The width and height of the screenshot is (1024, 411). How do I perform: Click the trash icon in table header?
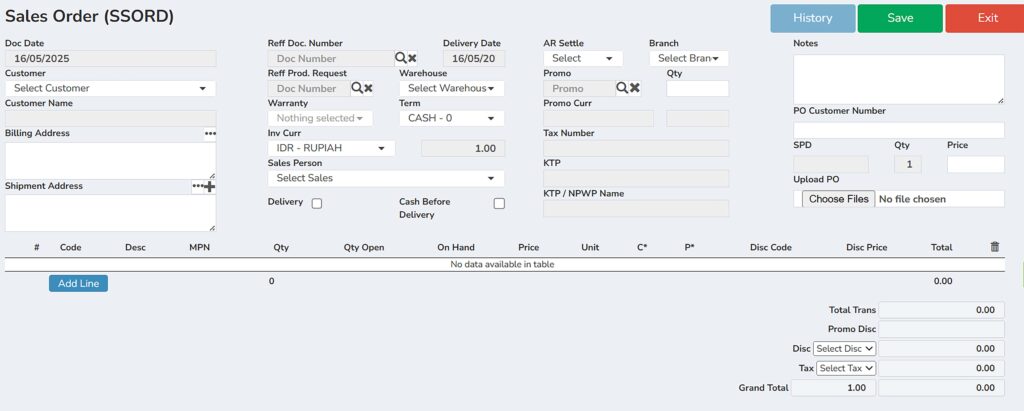pos(995,247)
